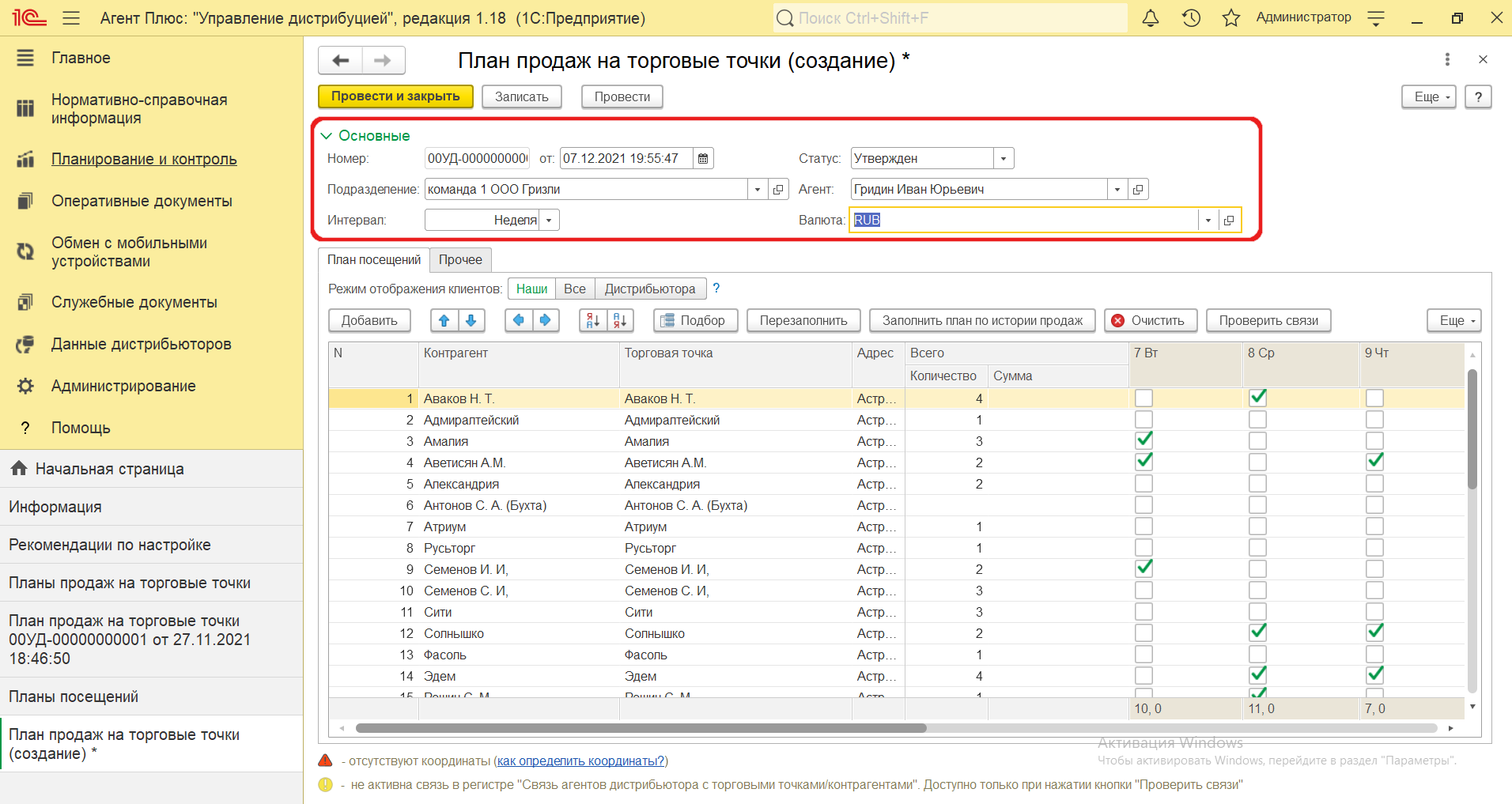The height and width of the screenshot is (804, 1512).
Task: Open Начальная страница home icon
Action: tap(19, 469)
